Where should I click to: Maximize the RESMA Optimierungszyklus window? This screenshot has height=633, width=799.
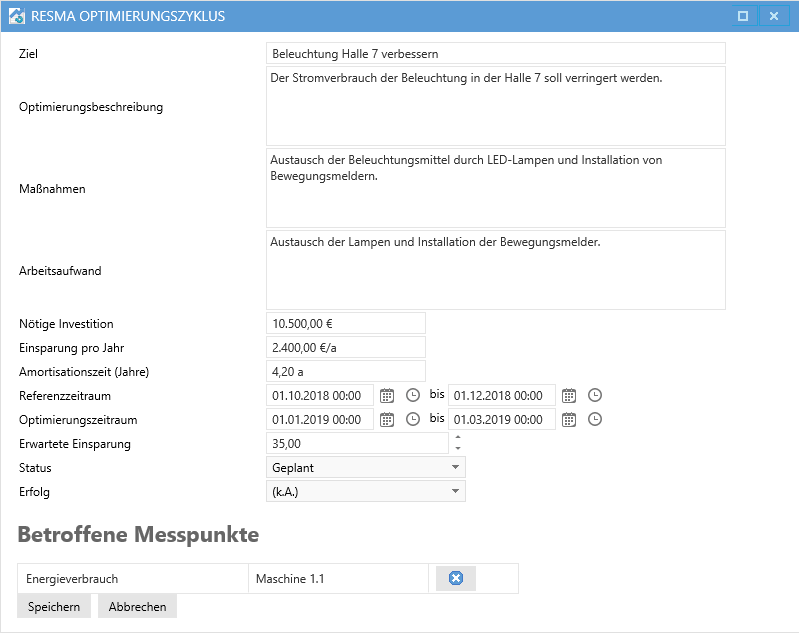pos(743,16)
